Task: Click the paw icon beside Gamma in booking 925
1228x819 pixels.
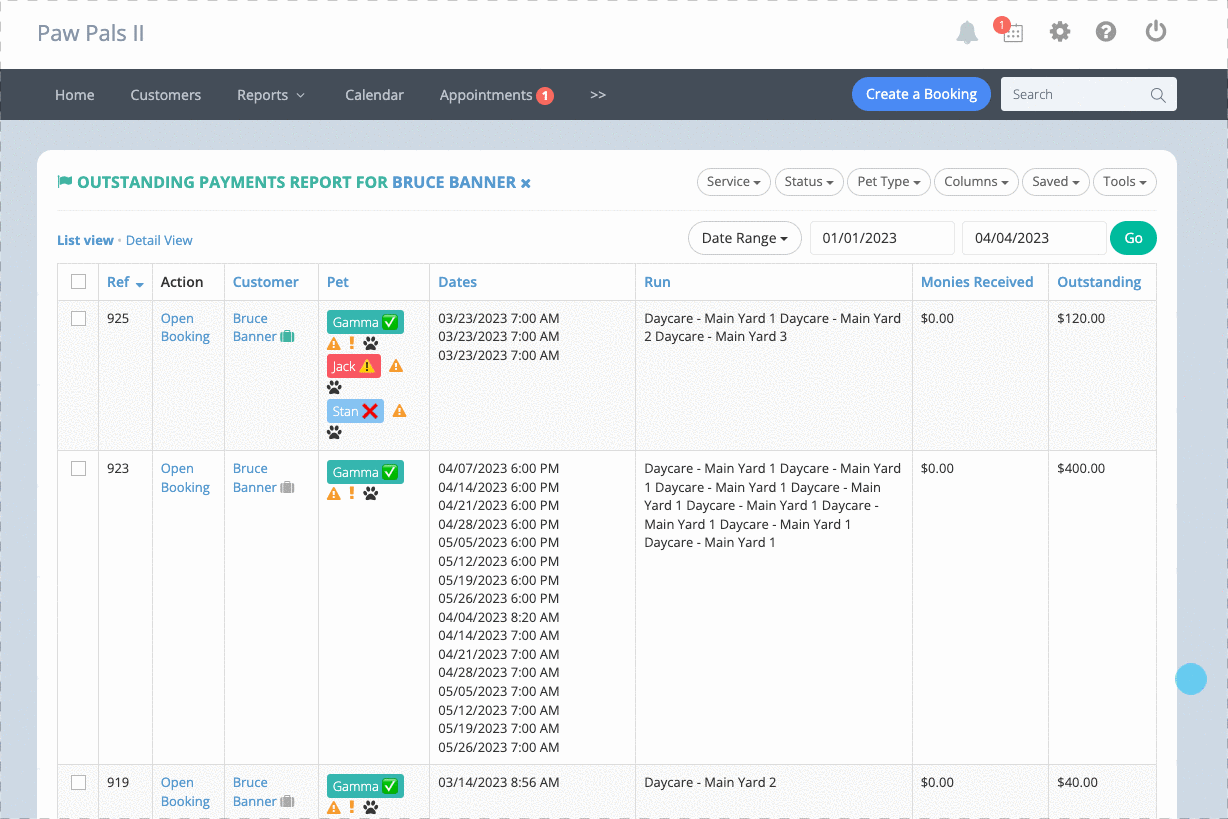Action: (371, 344)
